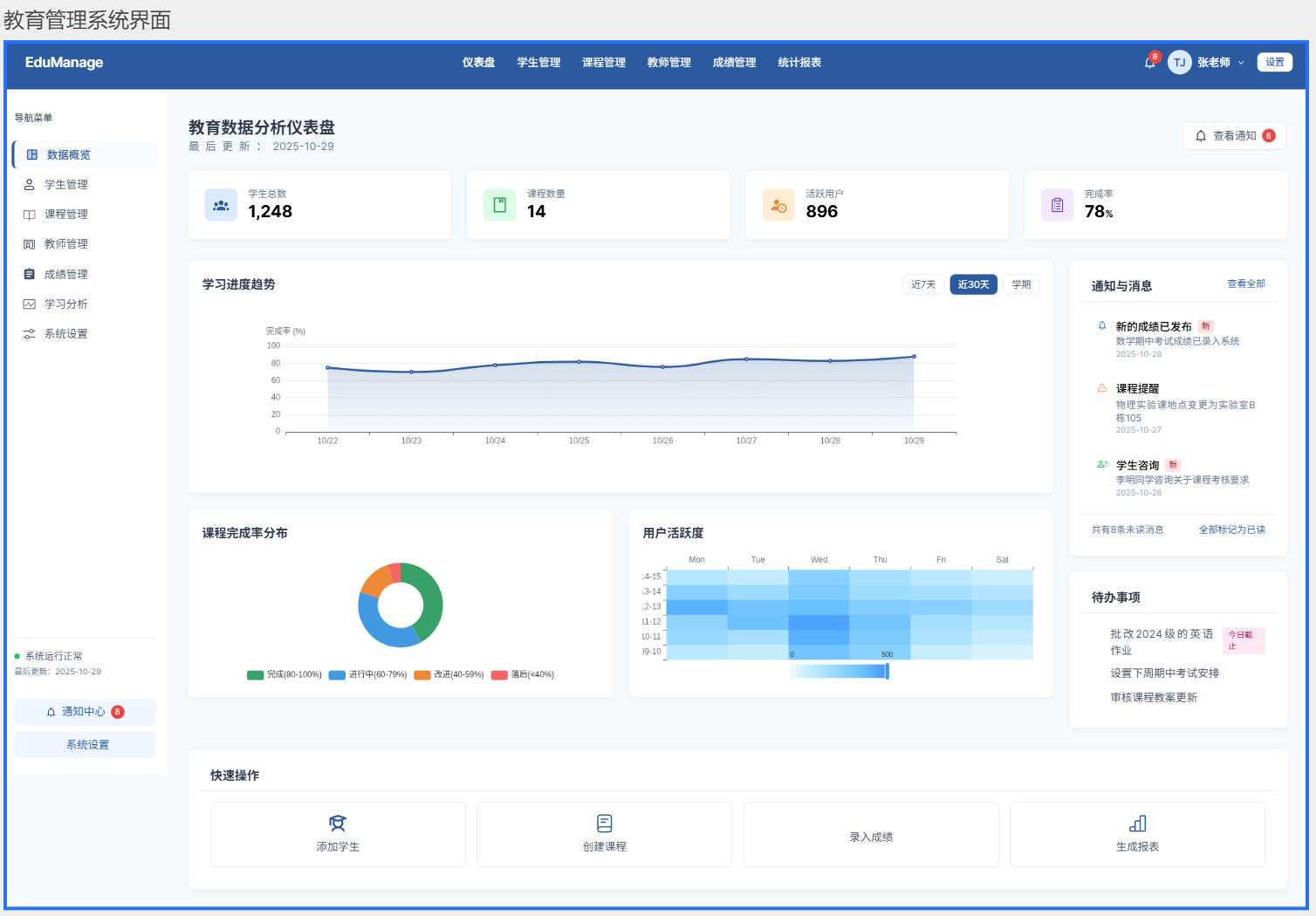Screen dimensions: 1316x916
Task: Switch the trend chart to 学期
Action: click(1021, 284)
